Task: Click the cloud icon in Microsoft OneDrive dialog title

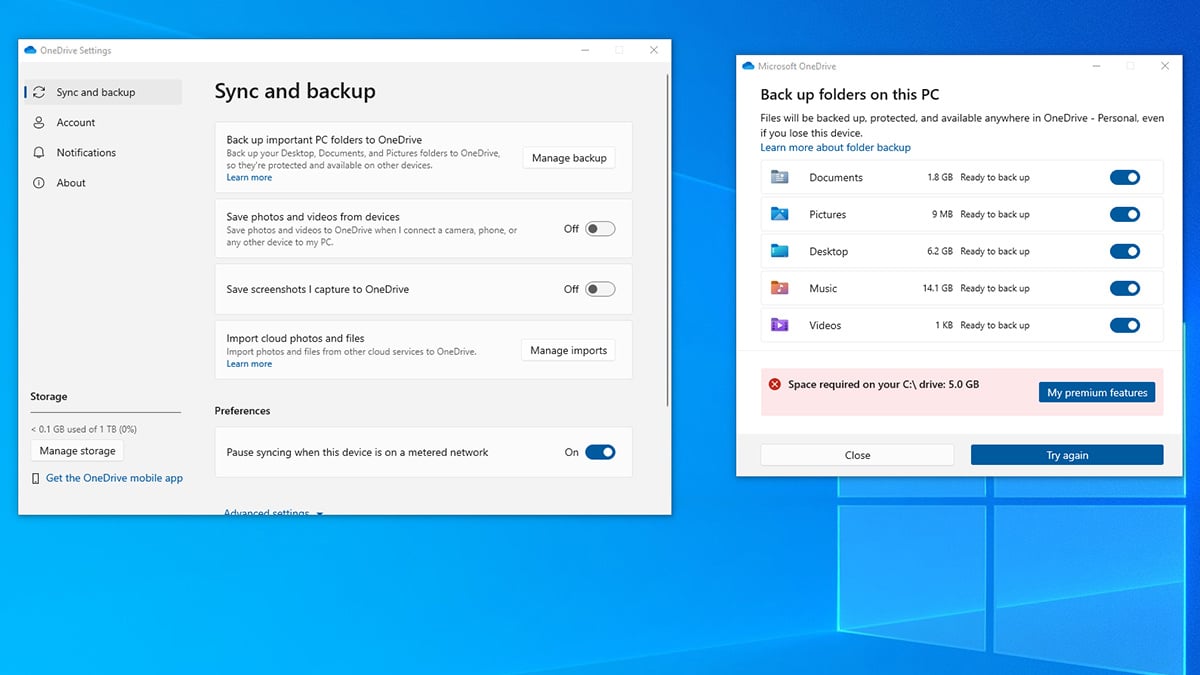Action: pyautogui.click(x=748, y=66)
